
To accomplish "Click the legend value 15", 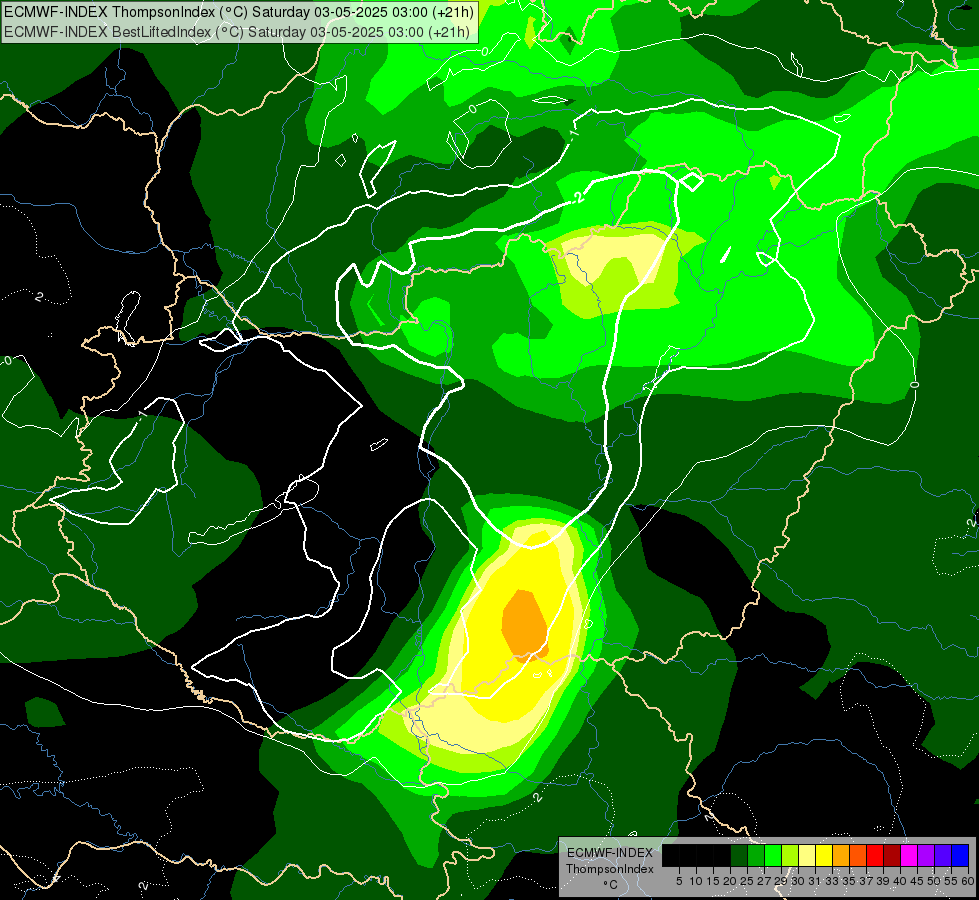I will 713,881.
